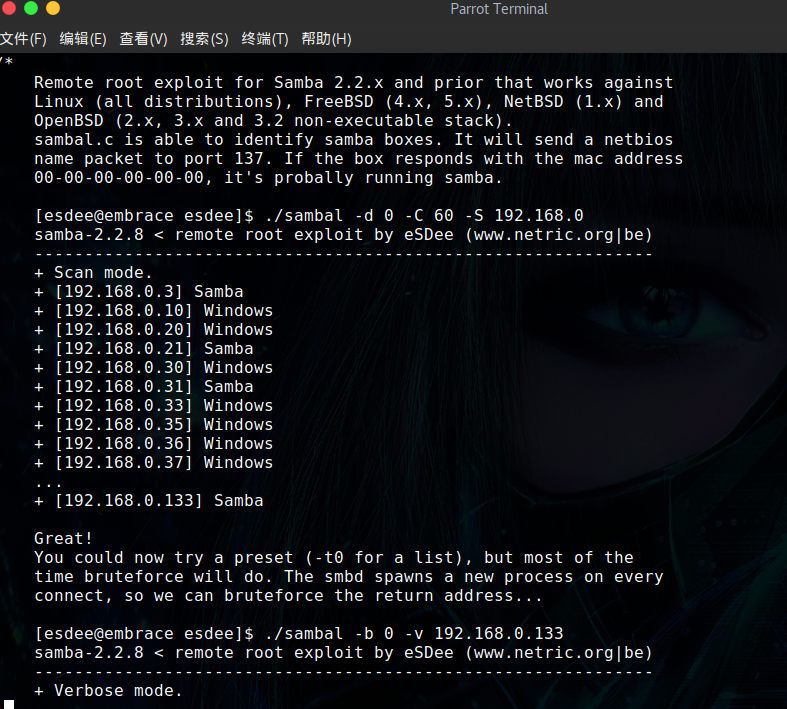Click 'Linux (all distributions), FreeBSD' line
787x709 pixels.
tap(348, 101)
